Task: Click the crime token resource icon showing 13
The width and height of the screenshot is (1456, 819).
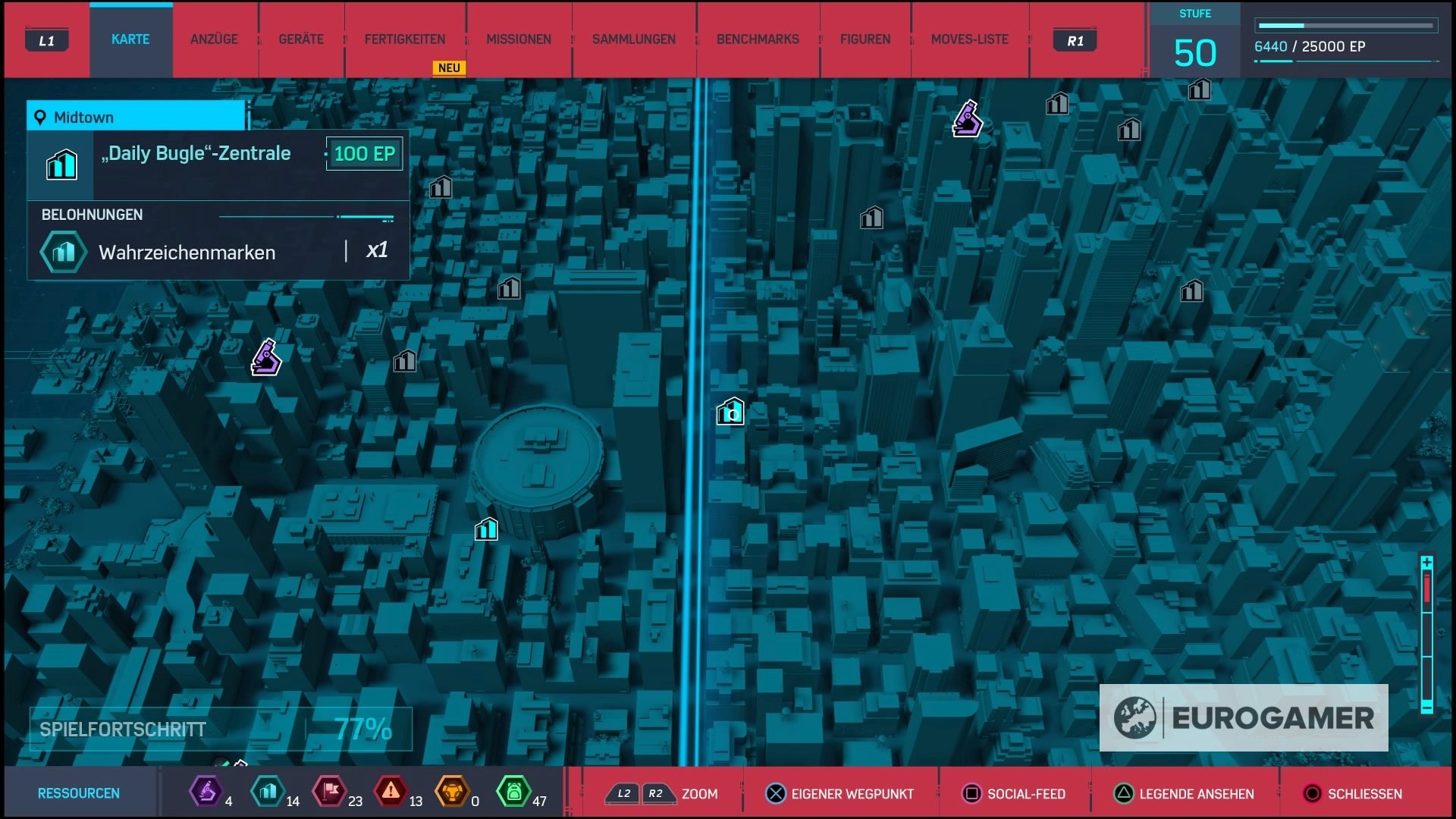Action: 391,792
